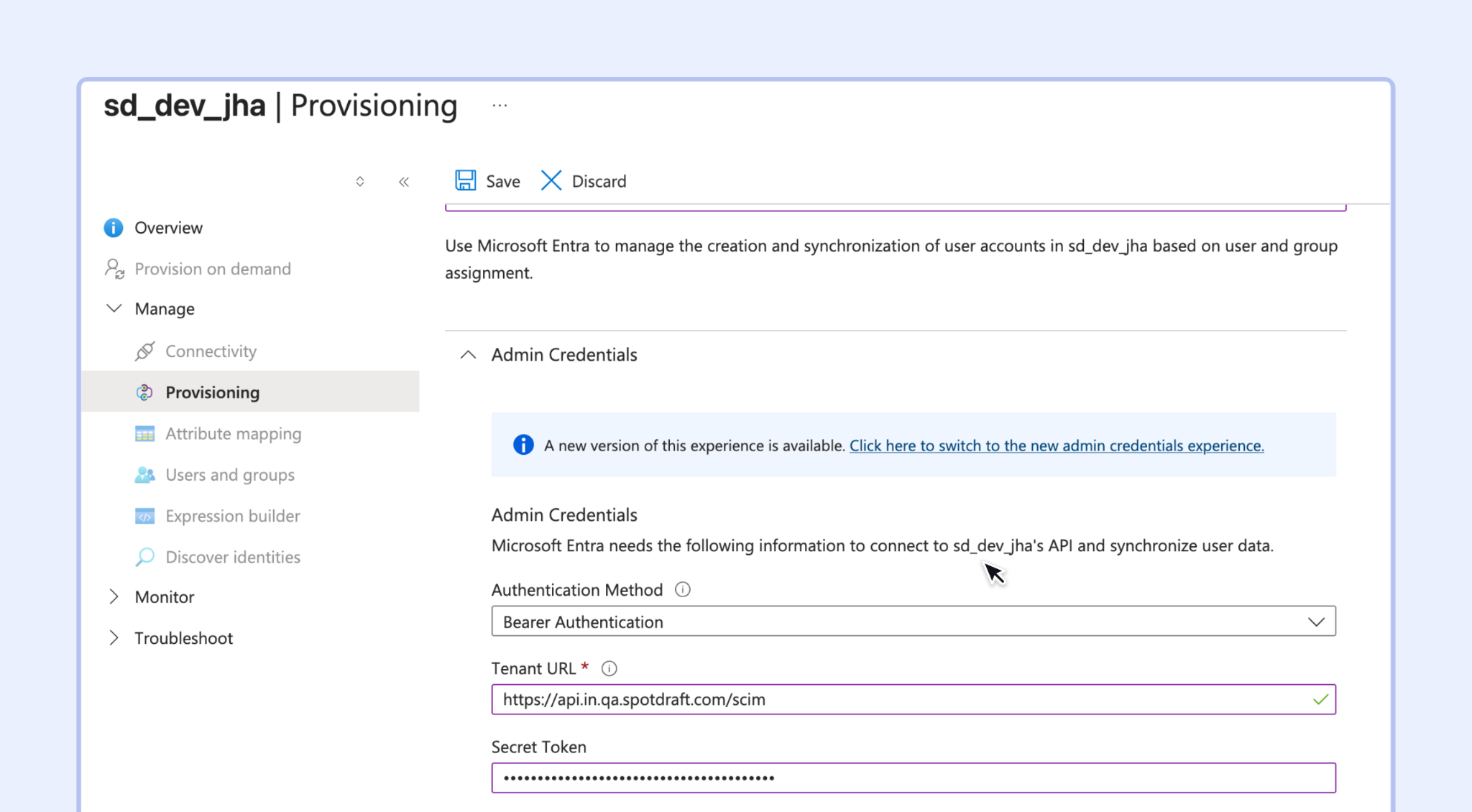Open Attribute mapping page
This screenshot has width=1472, height=812.
233,434
